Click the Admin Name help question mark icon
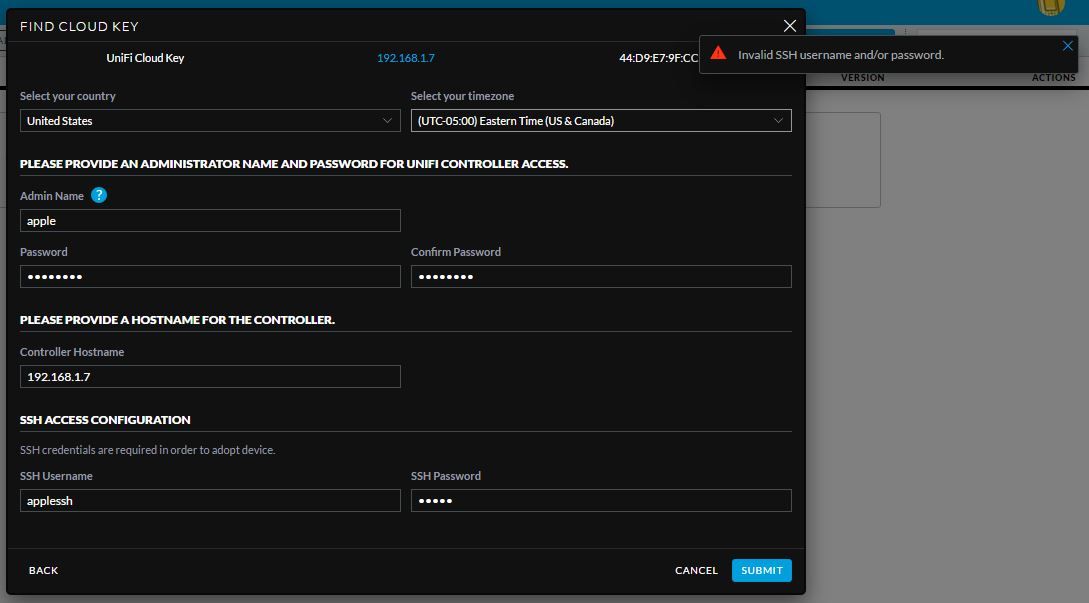 [98, 195]
